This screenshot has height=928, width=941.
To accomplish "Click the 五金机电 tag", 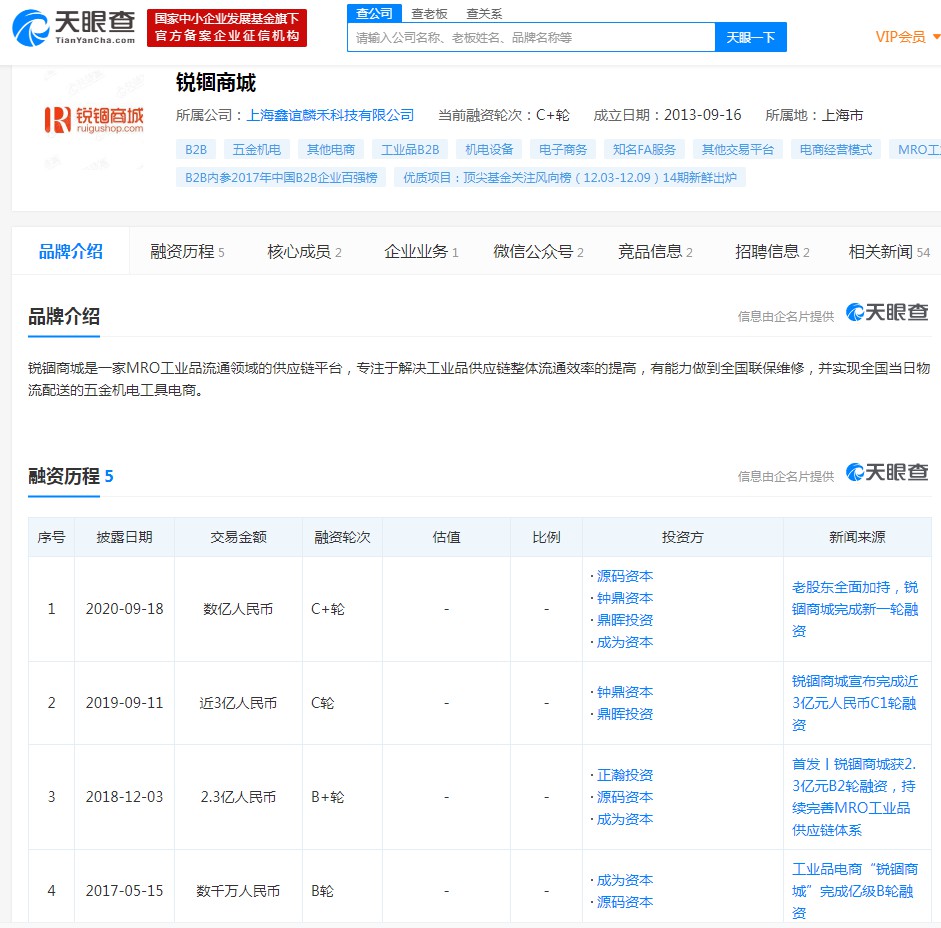I will (257, 149).
